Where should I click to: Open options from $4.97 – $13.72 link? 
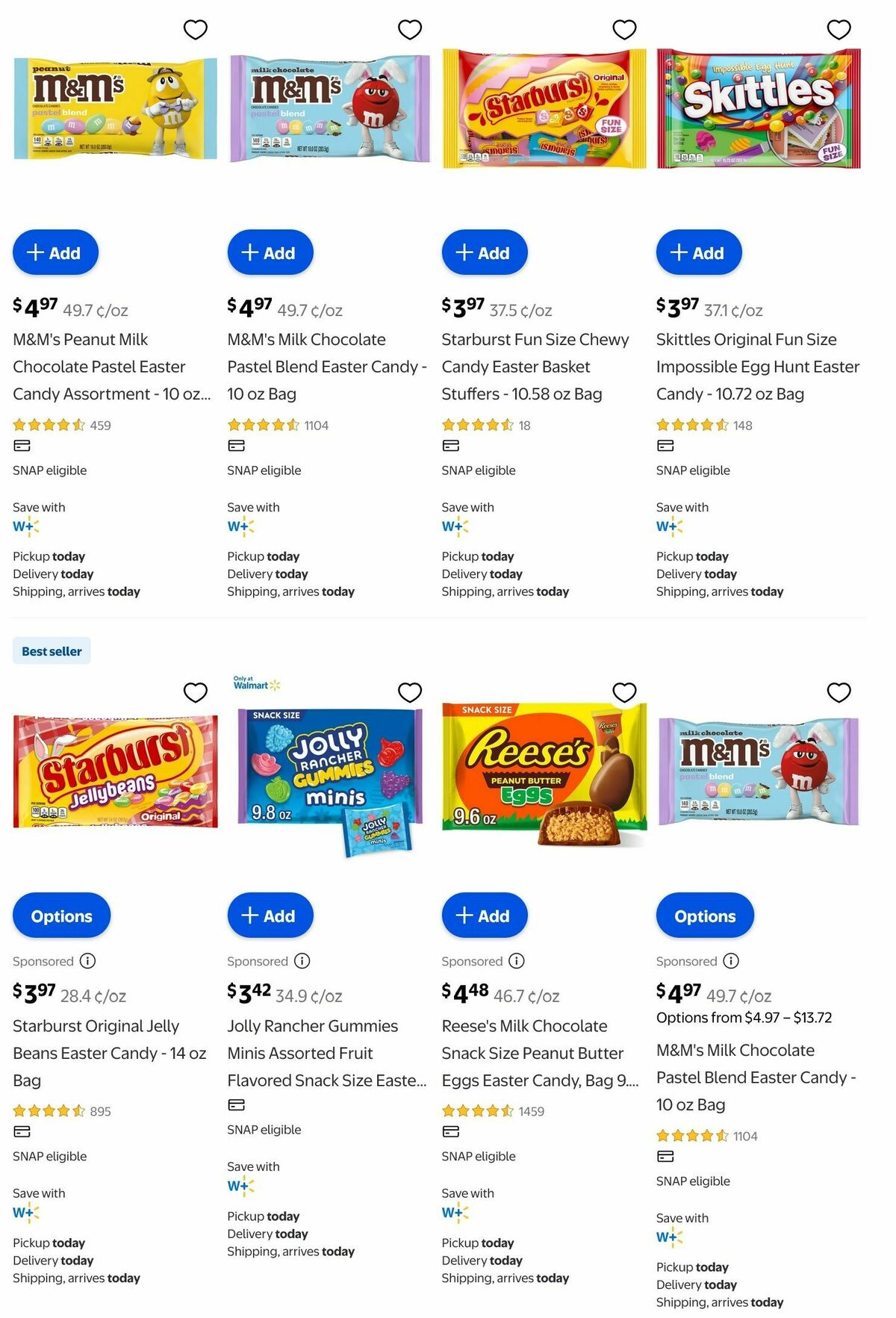pyautogui.click(x=744, y=1017)
